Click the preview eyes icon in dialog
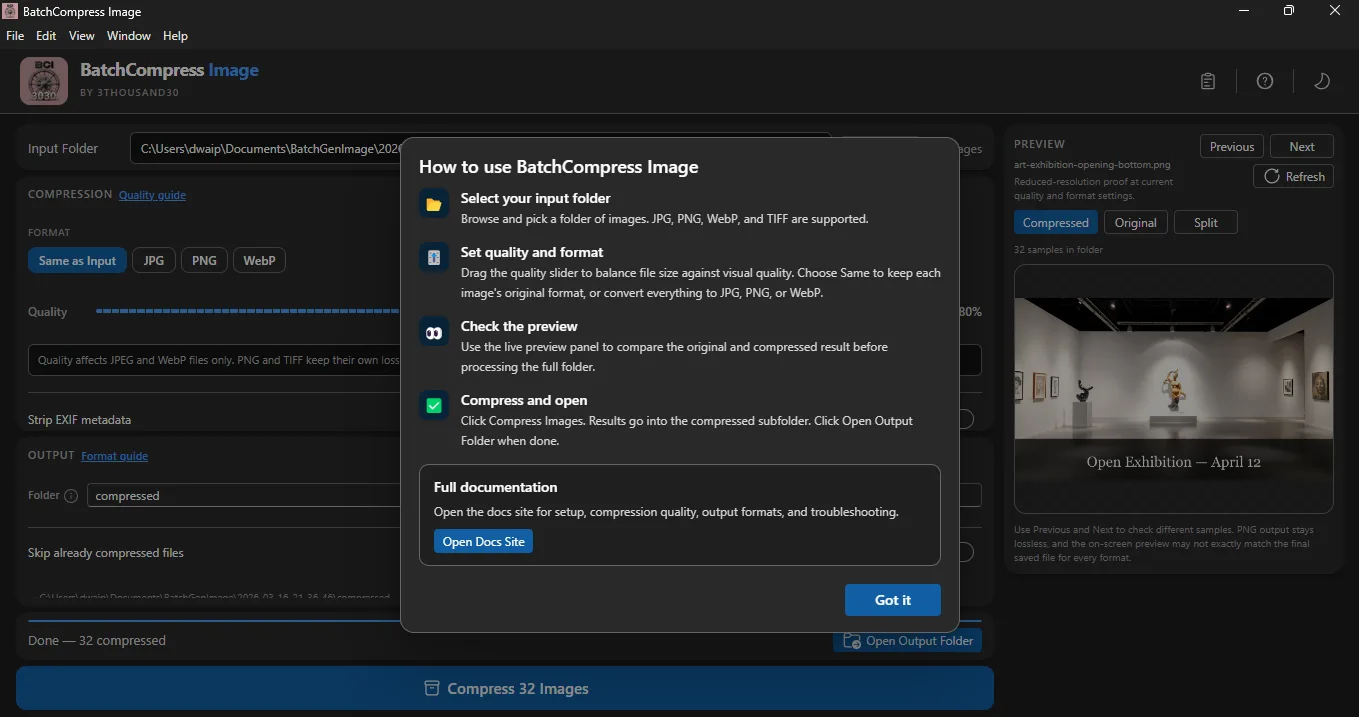The image size is (1359, 717). tap(434, 333)
